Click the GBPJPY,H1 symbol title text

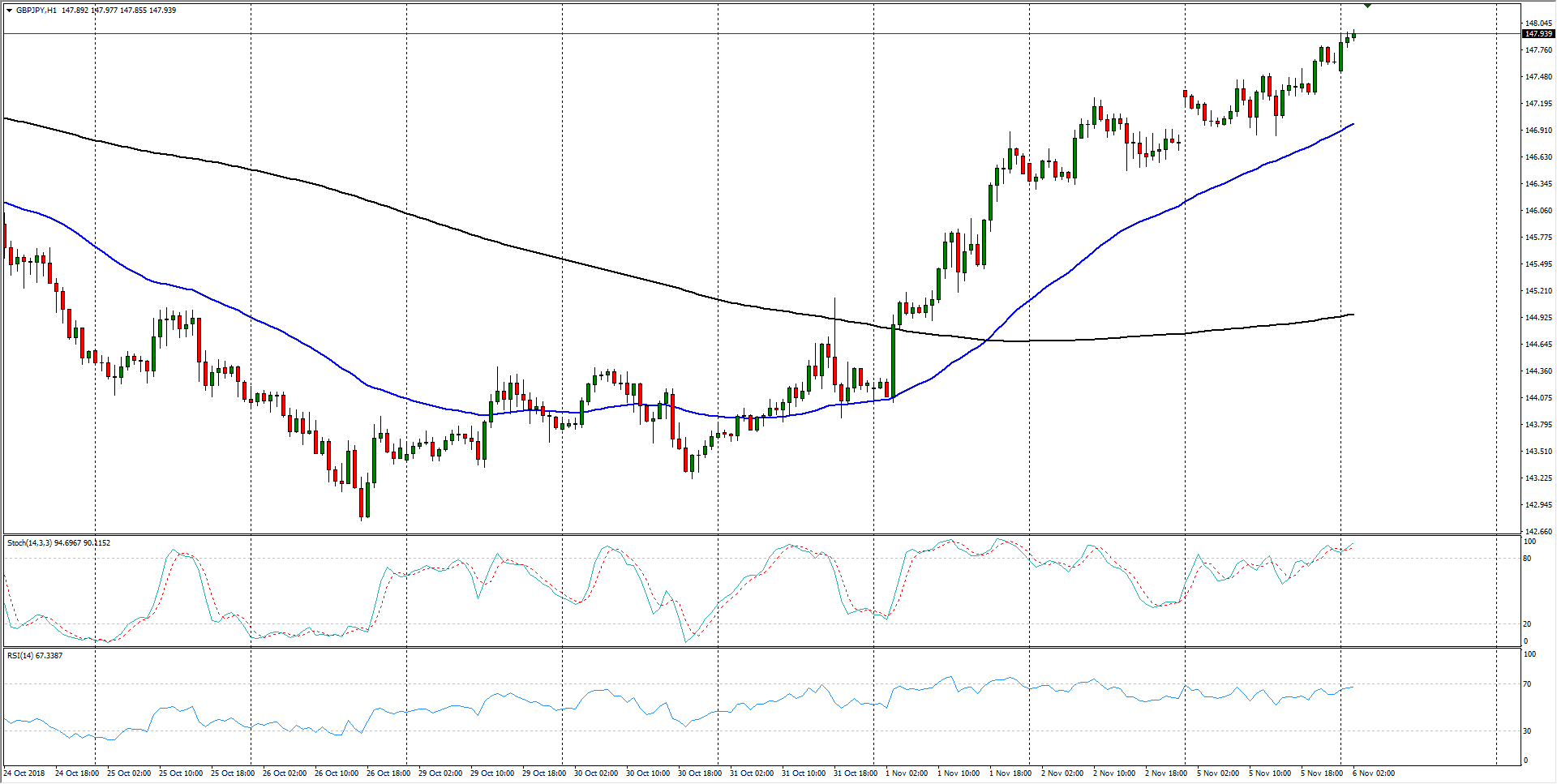[x=36, y=11]
